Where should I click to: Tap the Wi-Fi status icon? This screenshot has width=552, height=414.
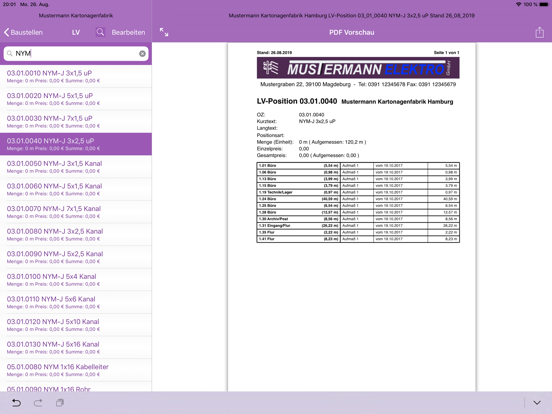click(519, 4)
